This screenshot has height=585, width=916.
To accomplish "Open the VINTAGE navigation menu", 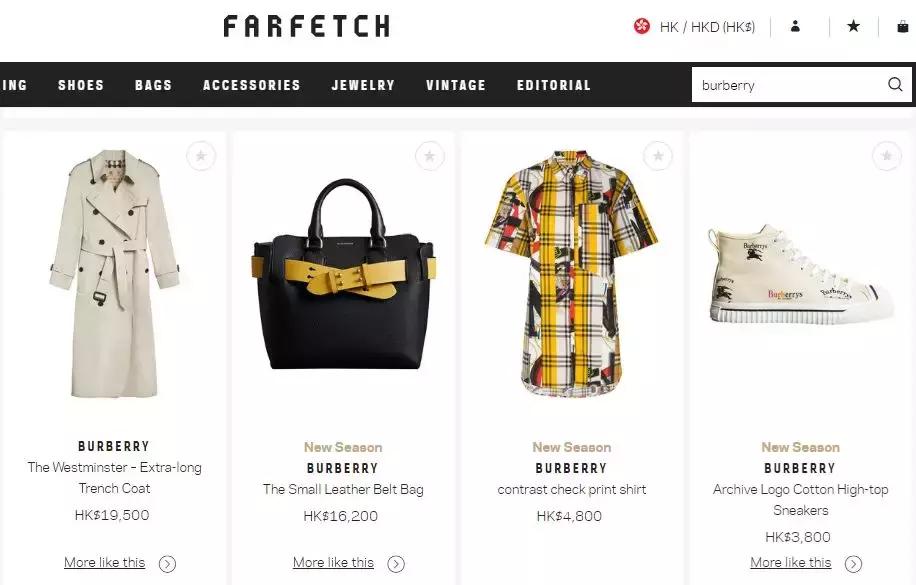I will point(456,85).
